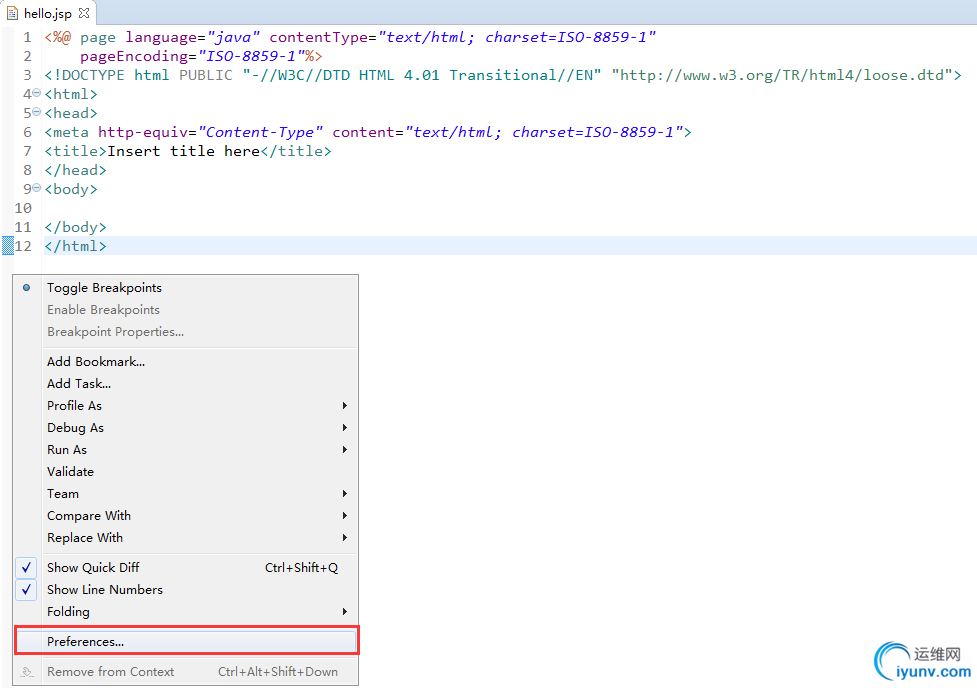Collapse the head tag fold at line 5
This screenshot has height=688, width=977.
pyautogui.click(x=37, y=112)
